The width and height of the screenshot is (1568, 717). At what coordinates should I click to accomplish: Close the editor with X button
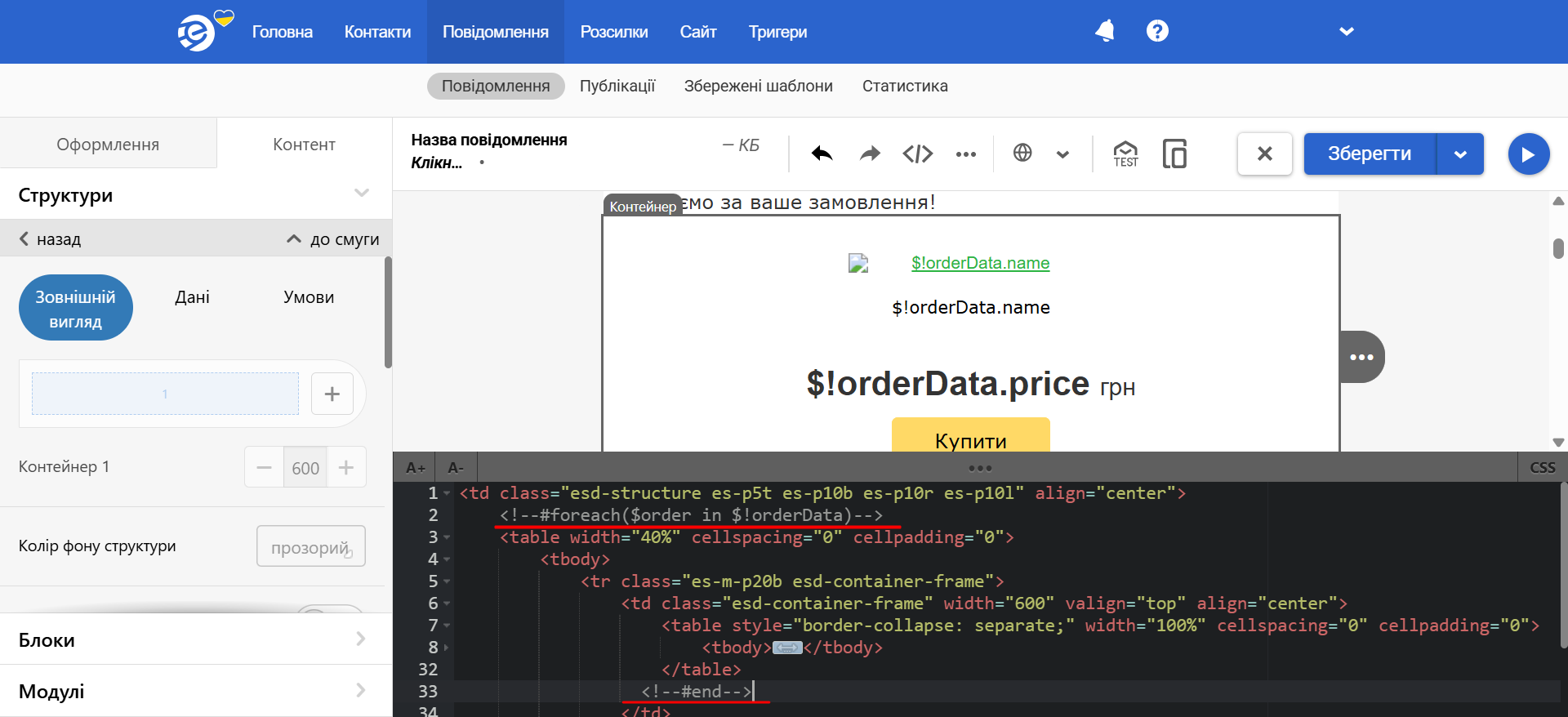click(x=1265, y=154)
